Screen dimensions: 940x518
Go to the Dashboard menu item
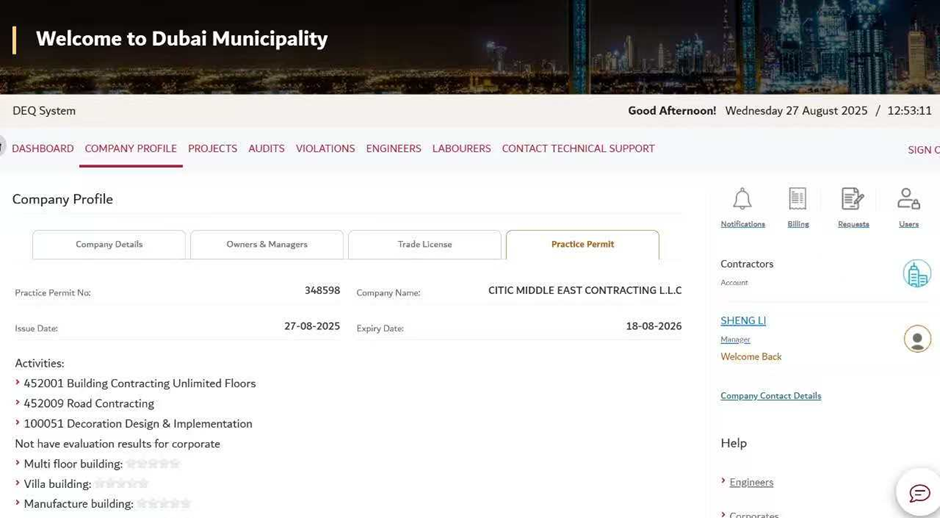pos(43,148)
